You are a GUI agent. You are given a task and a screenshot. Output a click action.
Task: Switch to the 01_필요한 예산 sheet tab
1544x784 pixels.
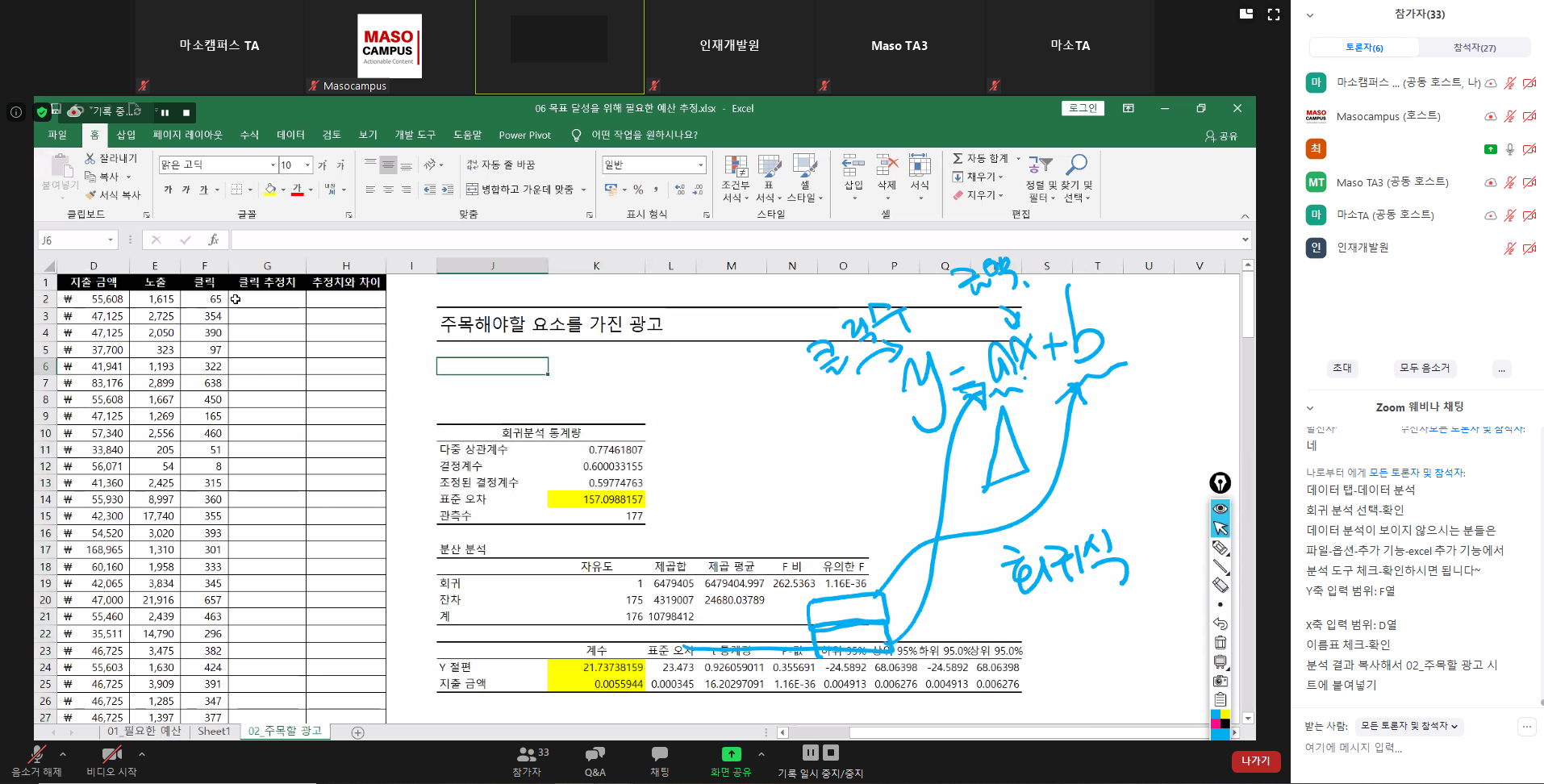coord(144,732)
